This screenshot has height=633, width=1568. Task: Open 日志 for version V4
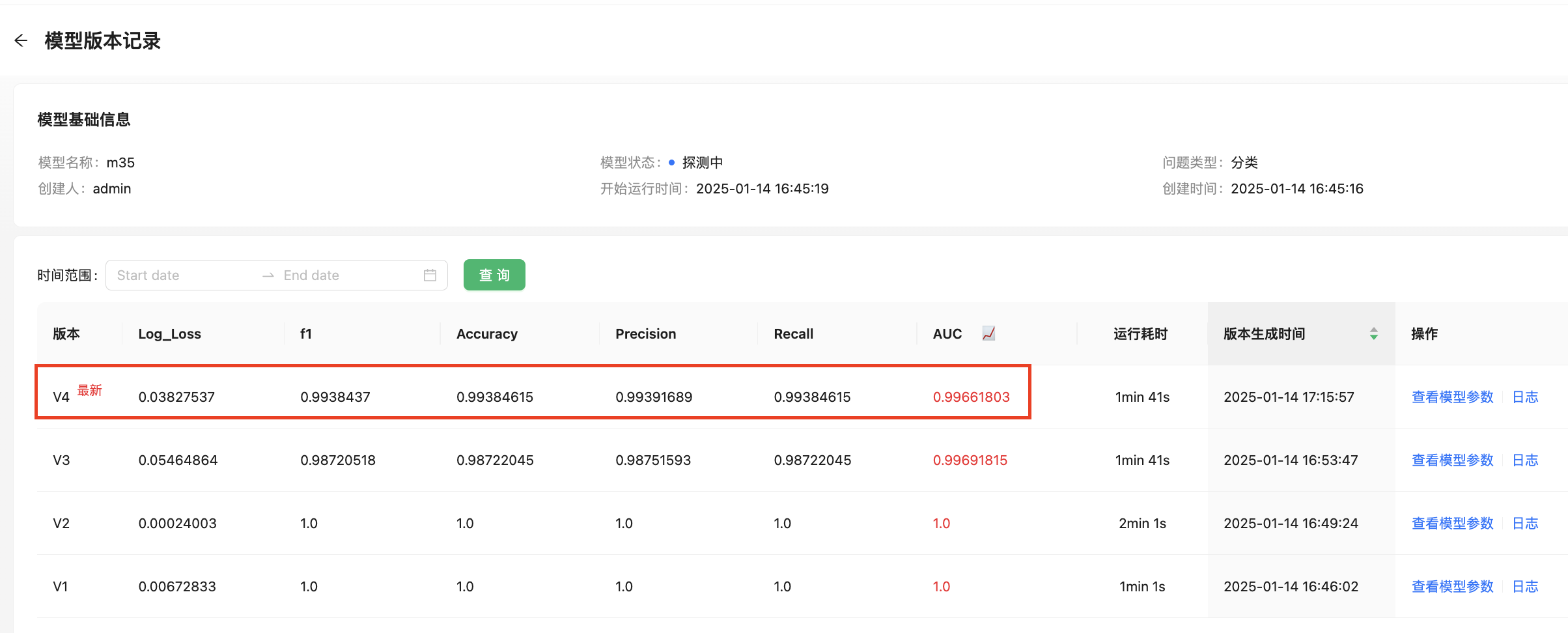click(x=1524, y=397)
